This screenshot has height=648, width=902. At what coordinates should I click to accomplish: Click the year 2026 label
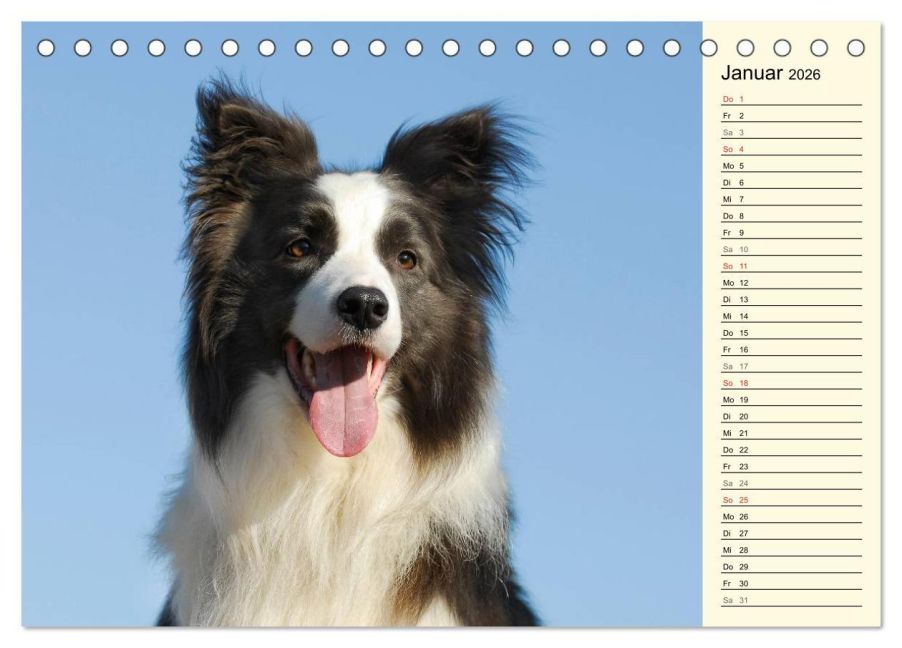804,75
